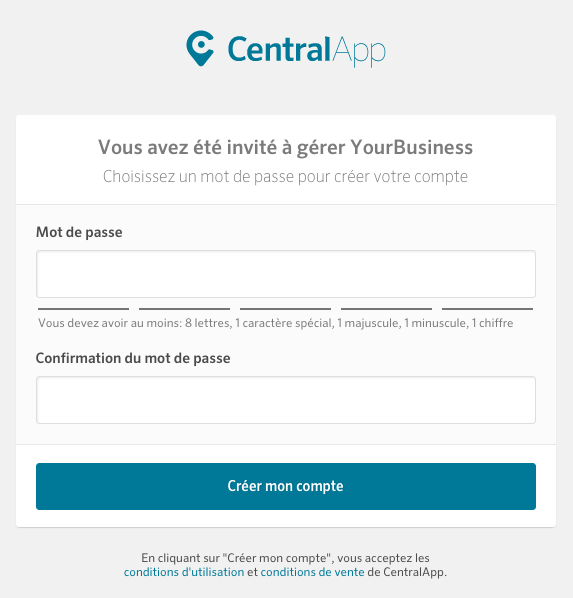Click the password requirements hint text
The height and width of the screenshot is (598, 573).
pyautogui.click(x=275, y=323)
